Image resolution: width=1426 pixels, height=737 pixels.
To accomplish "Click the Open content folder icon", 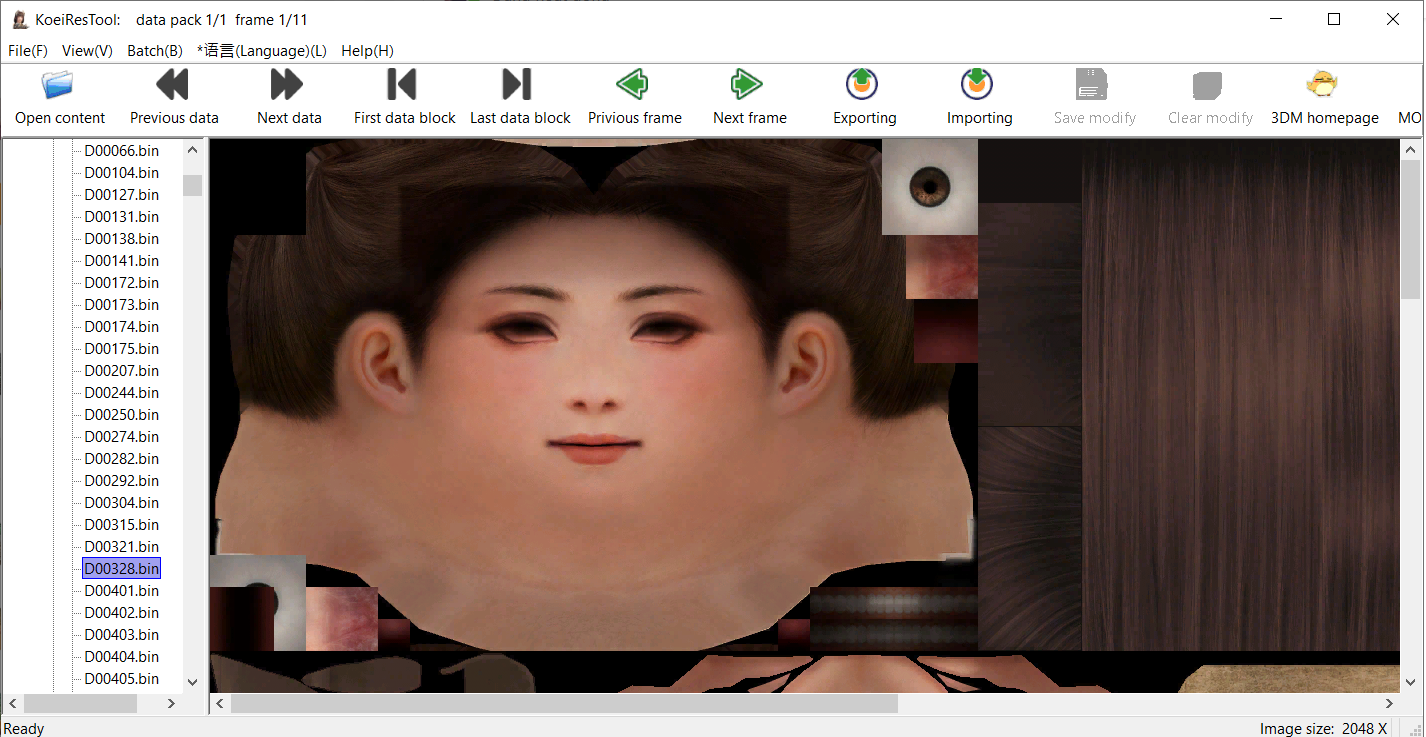I will (58, 84).
